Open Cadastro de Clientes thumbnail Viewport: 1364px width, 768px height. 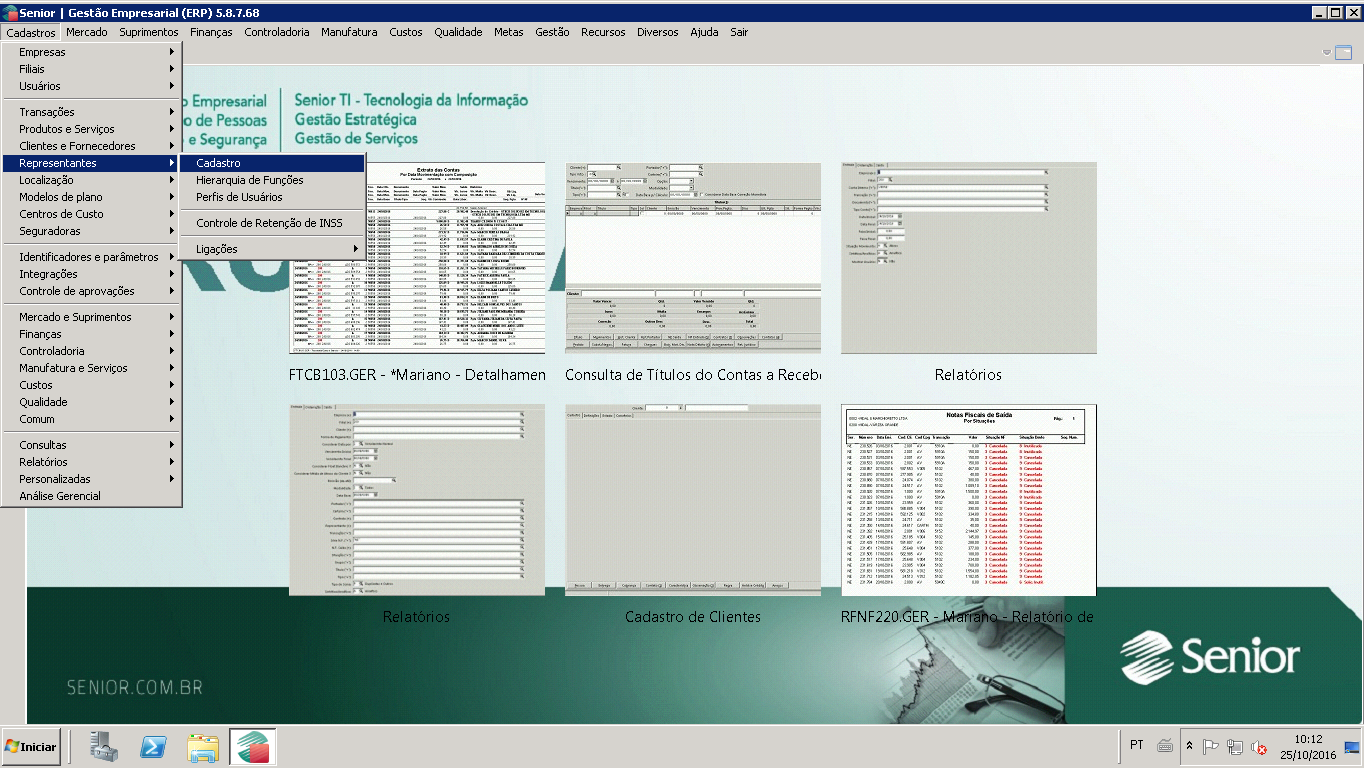coord(693,500)
